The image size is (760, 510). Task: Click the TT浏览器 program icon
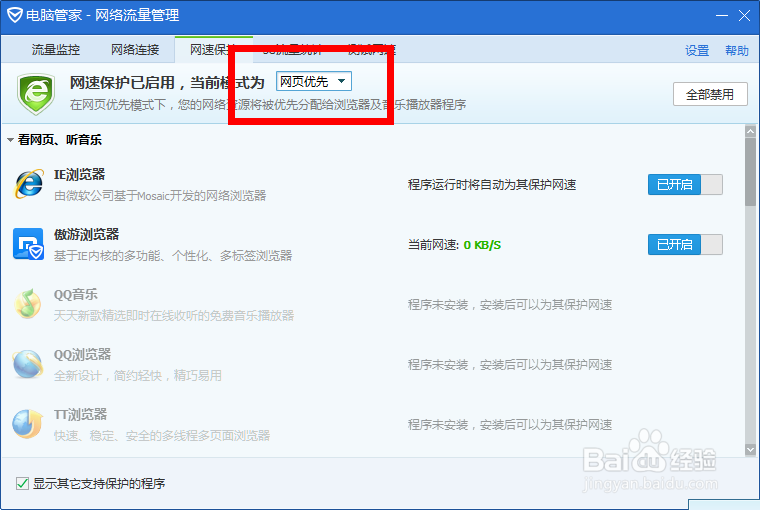28,424
